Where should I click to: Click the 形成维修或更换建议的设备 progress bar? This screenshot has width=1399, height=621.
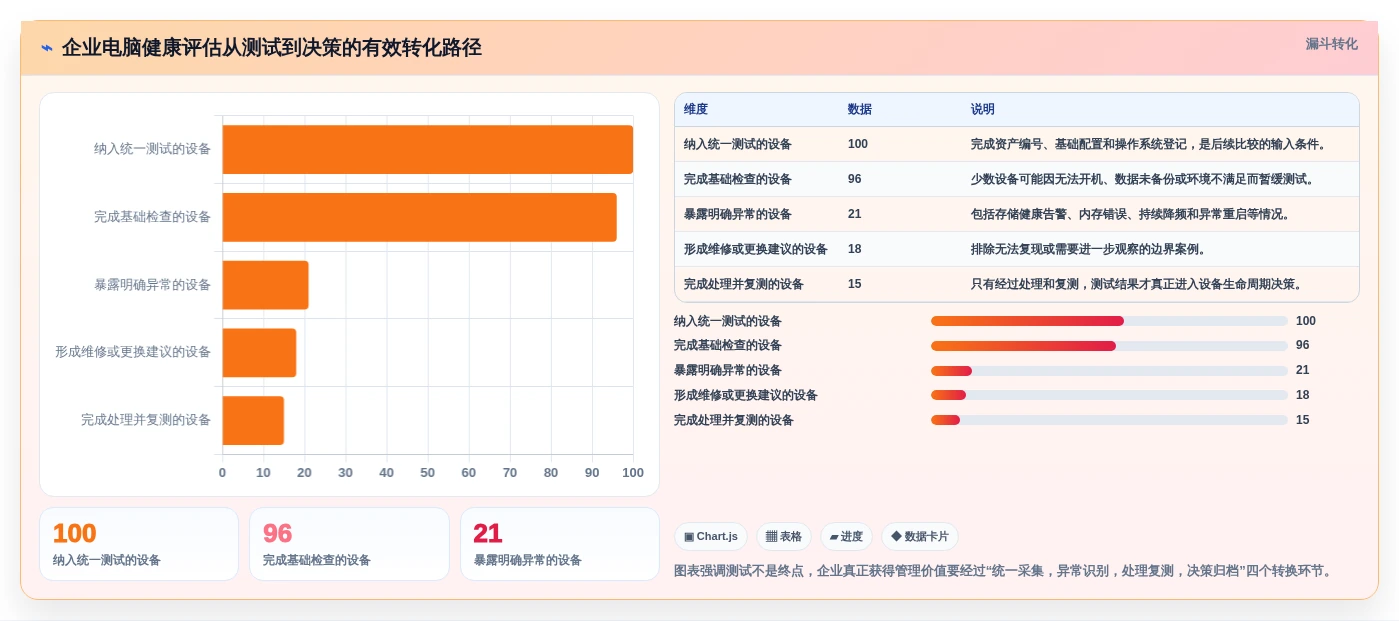1109,395
